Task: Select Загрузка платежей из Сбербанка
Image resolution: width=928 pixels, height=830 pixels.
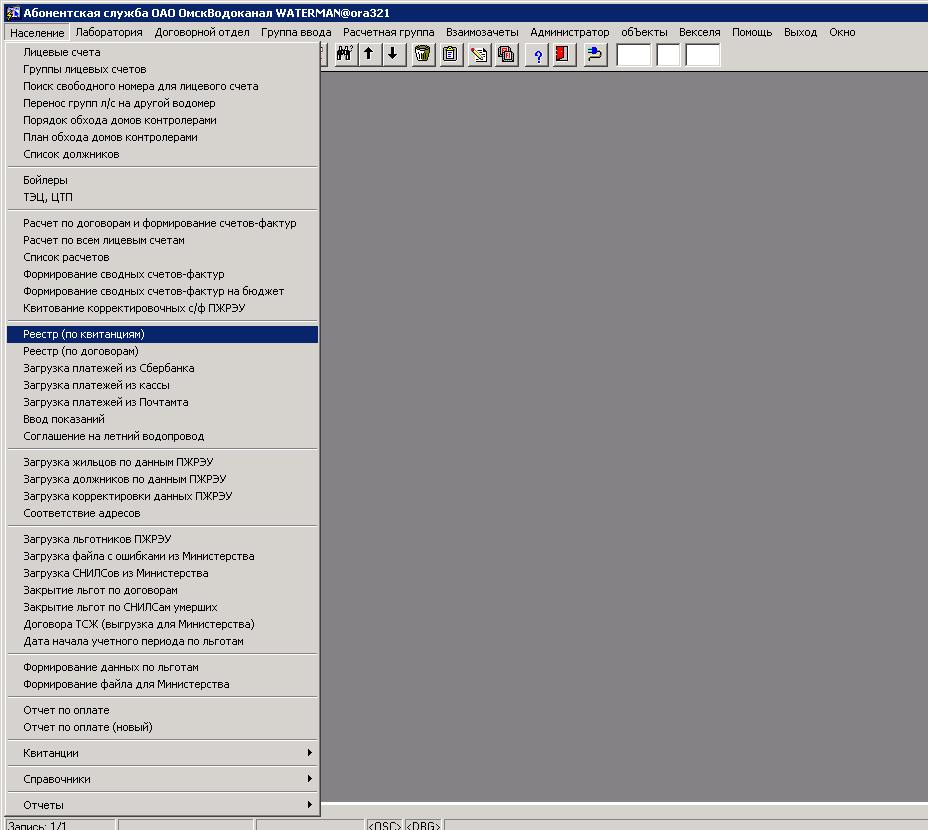Action: pos(109,368)
